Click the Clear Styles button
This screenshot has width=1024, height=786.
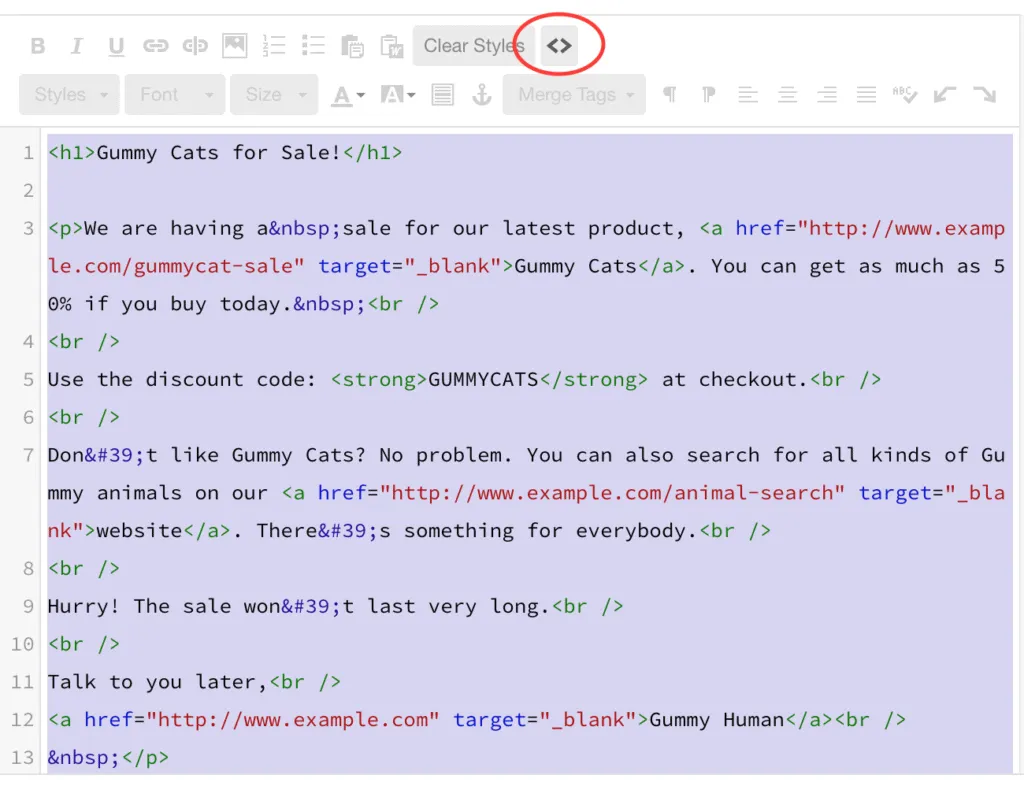(x=473, y=45)
